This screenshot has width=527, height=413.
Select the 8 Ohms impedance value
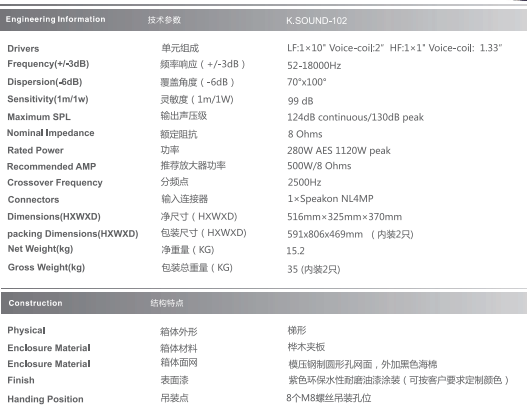click(x=305, y=134)
